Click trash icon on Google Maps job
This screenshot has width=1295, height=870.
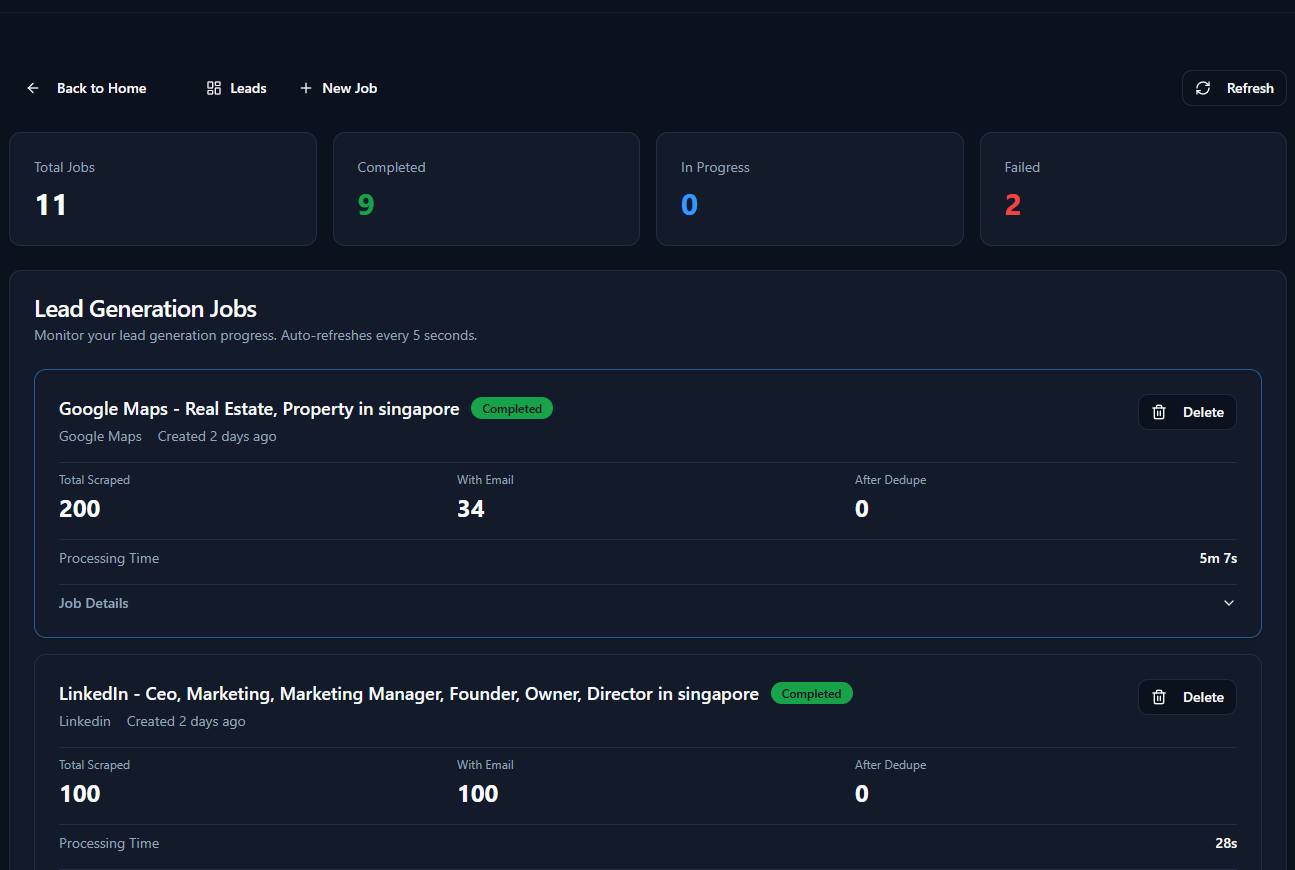pyautogui.click(x=1159, y=412)
